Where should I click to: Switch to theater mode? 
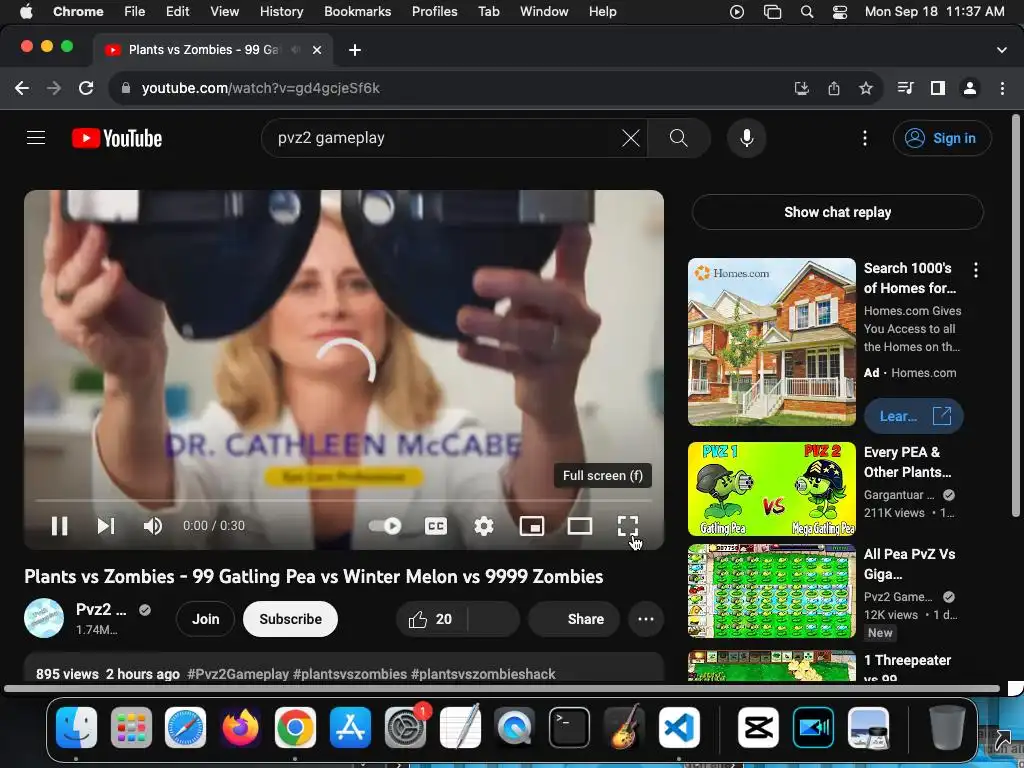click(580, 526)
